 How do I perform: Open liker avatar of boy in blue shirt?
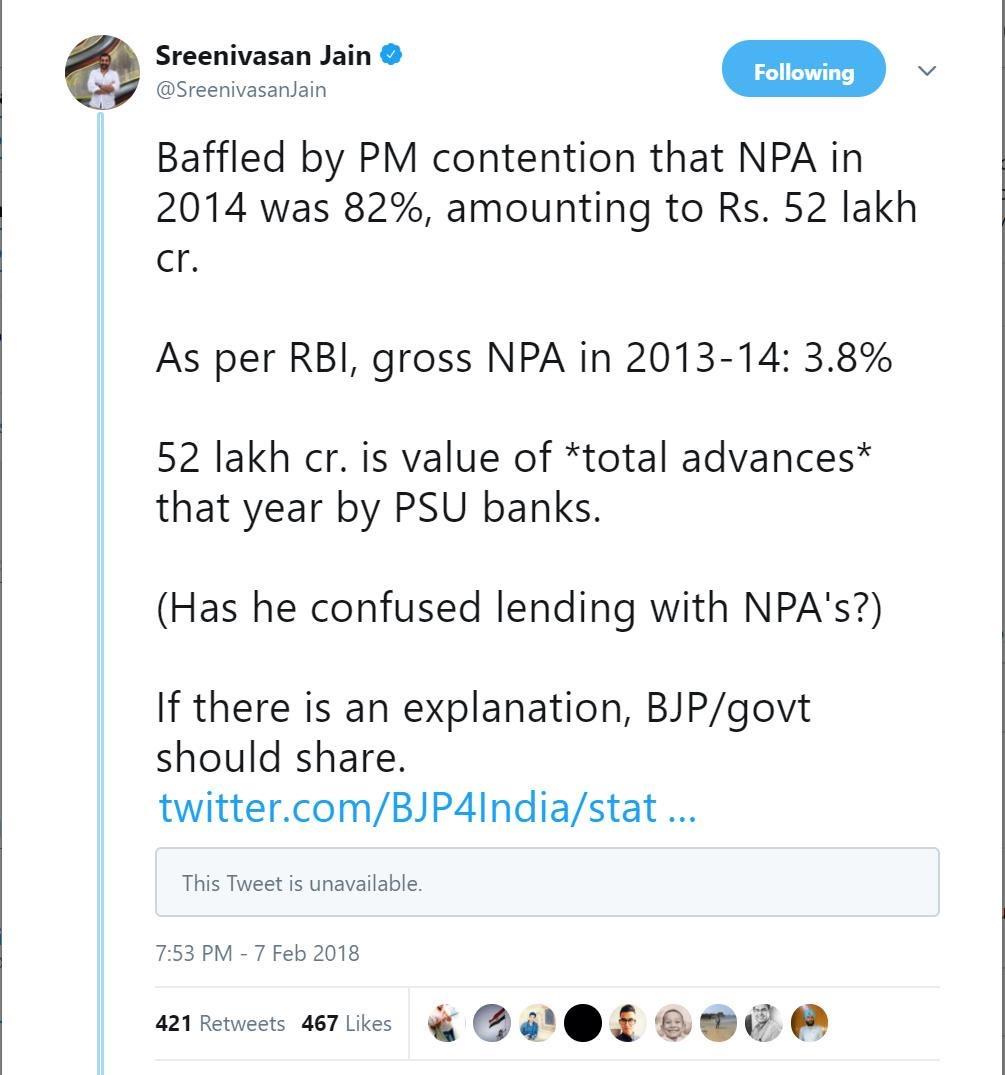pos(537,1023)
